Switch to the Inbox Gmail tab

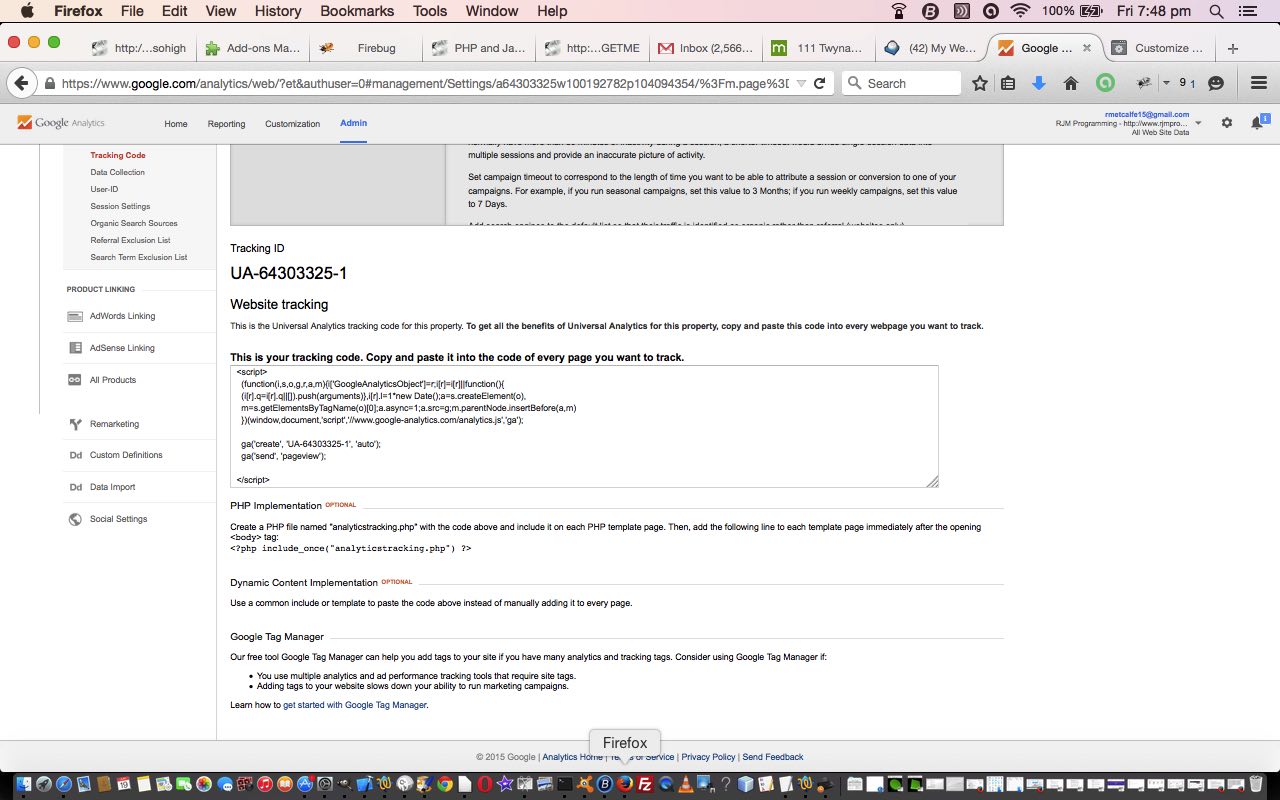705,48
